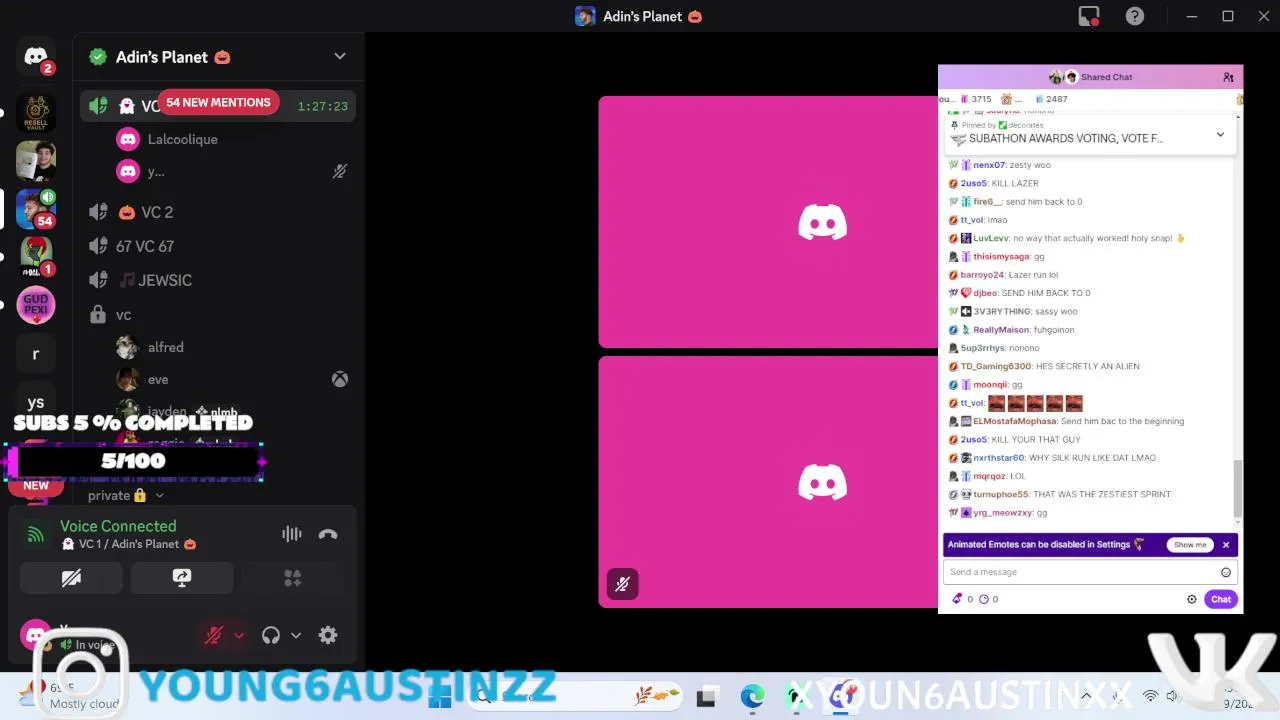
Task: Open taskbar Wi-Fi network icon
Action: point(1151,696)
